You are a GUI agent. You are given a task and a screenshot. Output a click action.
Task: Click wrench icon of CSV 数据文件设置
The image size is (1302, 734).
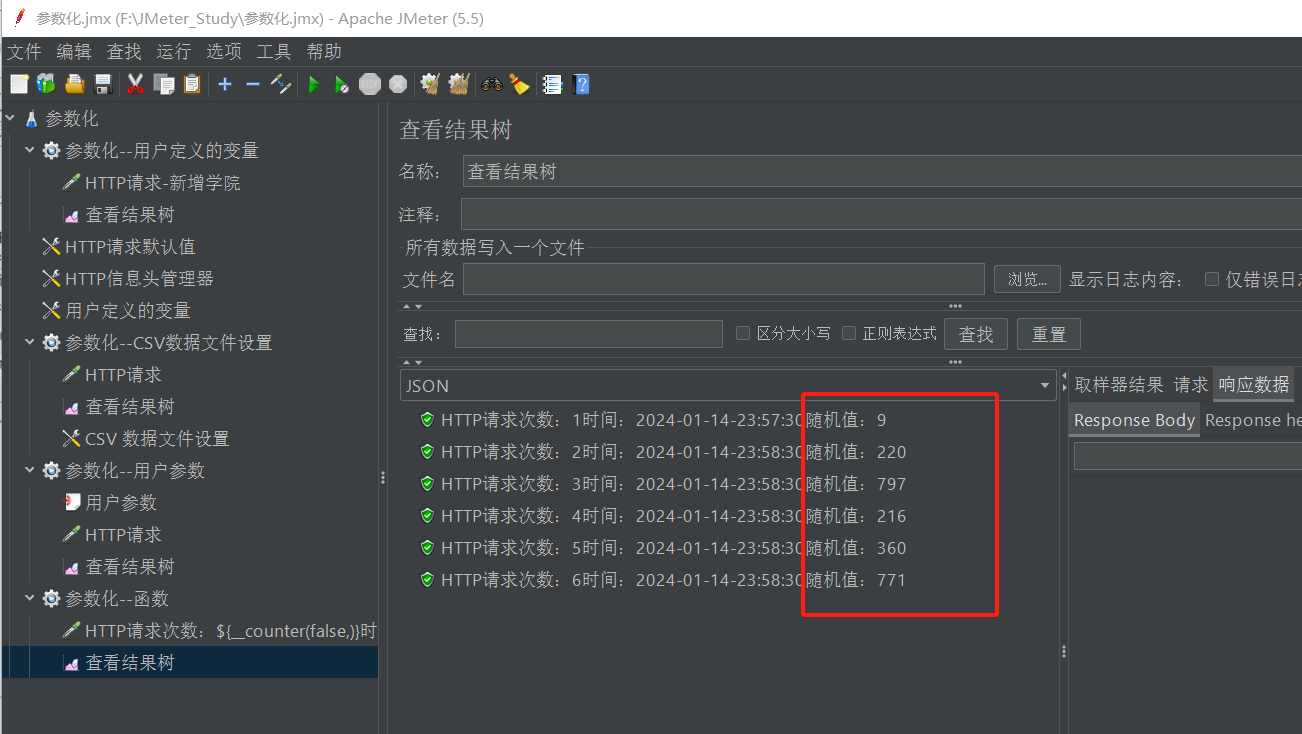(71, 439)
